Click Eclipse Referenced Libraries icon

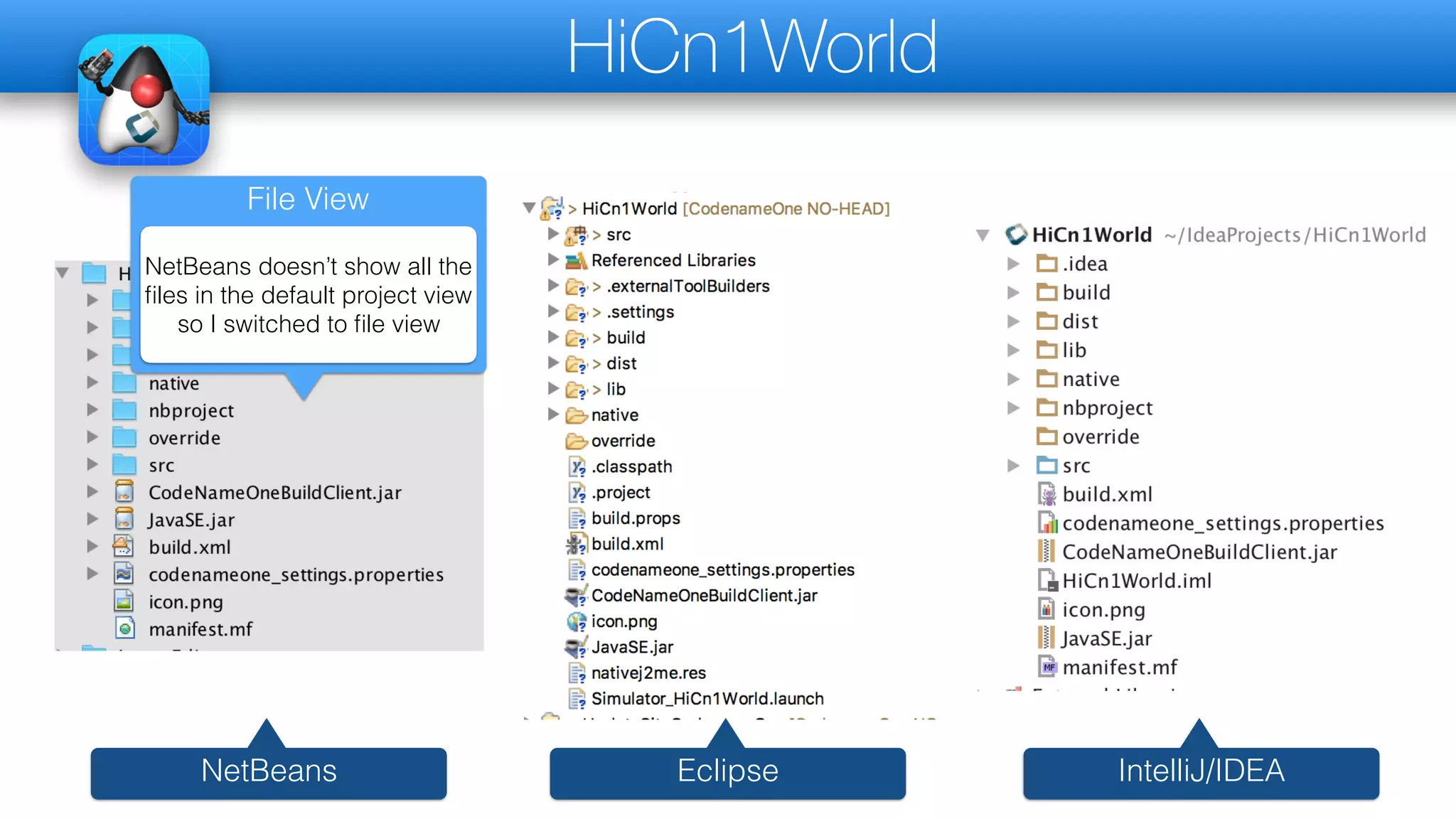coord(576,260)
